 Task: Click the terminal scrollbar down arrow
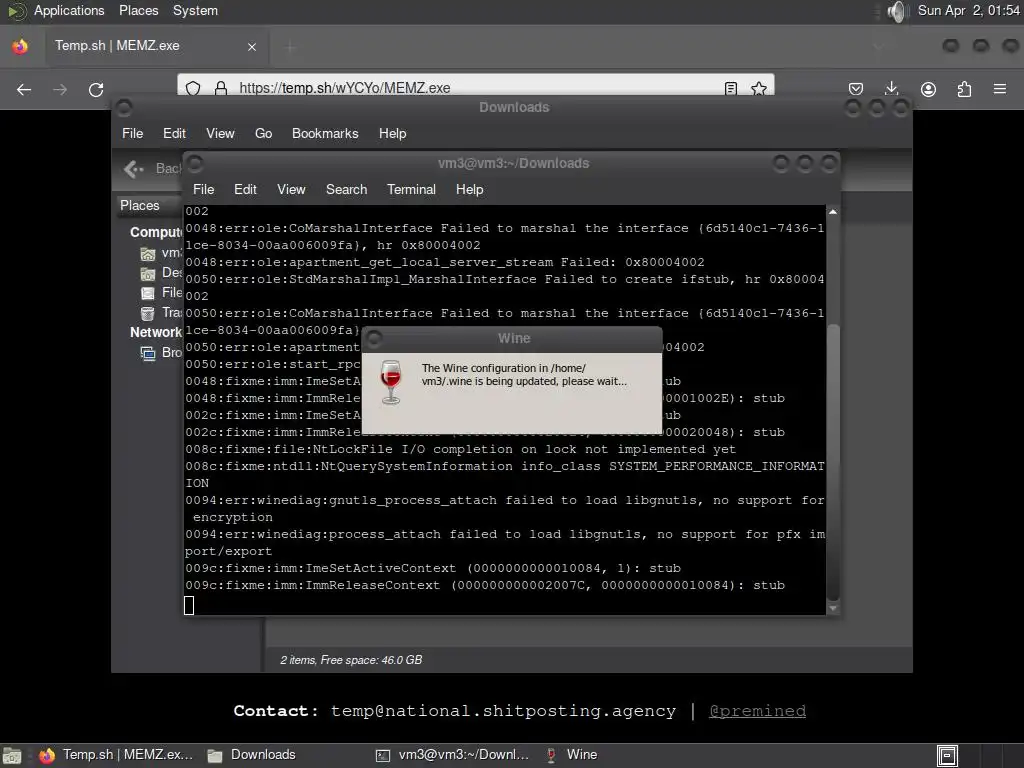point(833,609)
